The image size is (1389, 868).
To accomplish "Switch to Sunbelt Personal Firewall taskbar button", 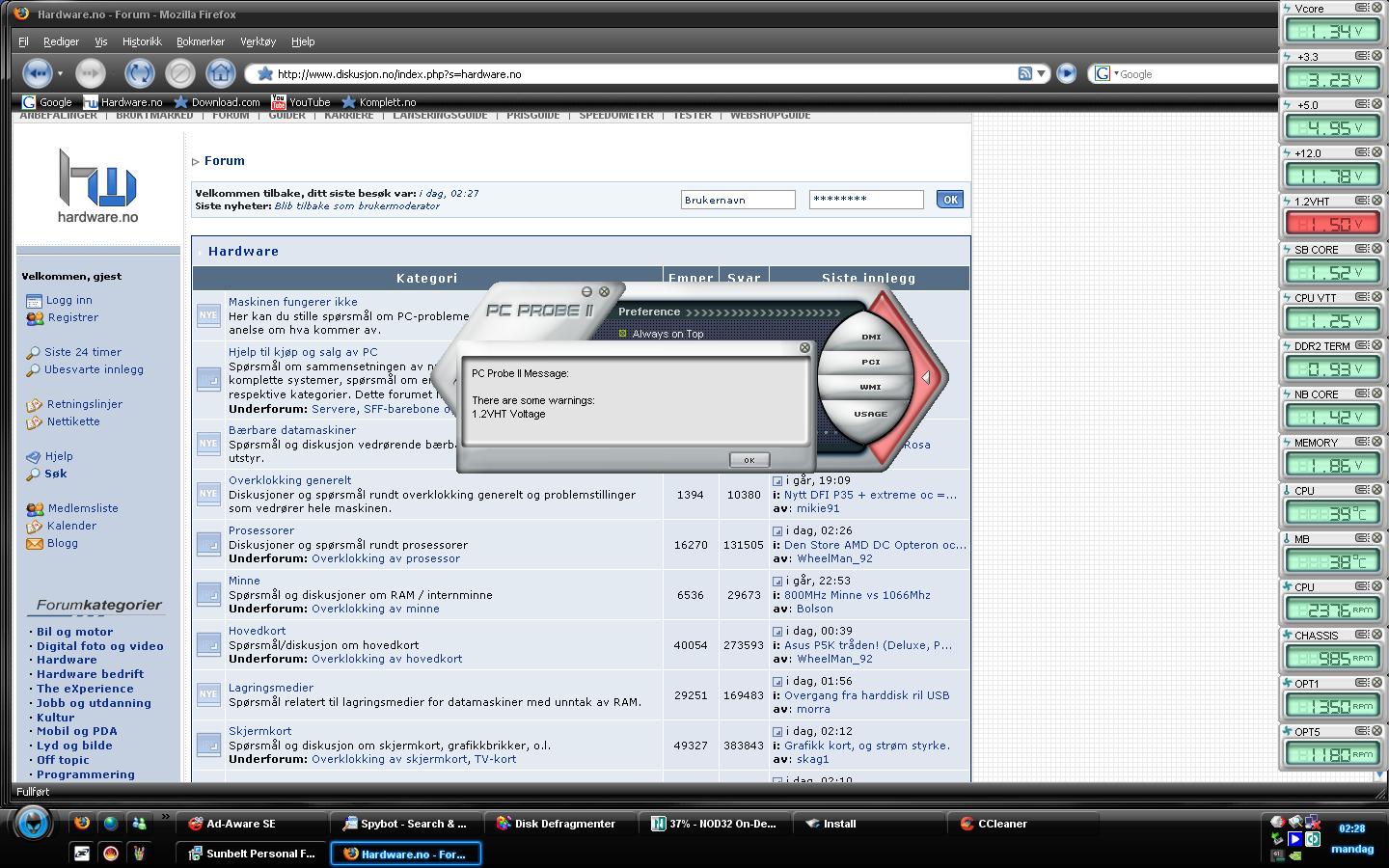I will click(x=252, y=854).
